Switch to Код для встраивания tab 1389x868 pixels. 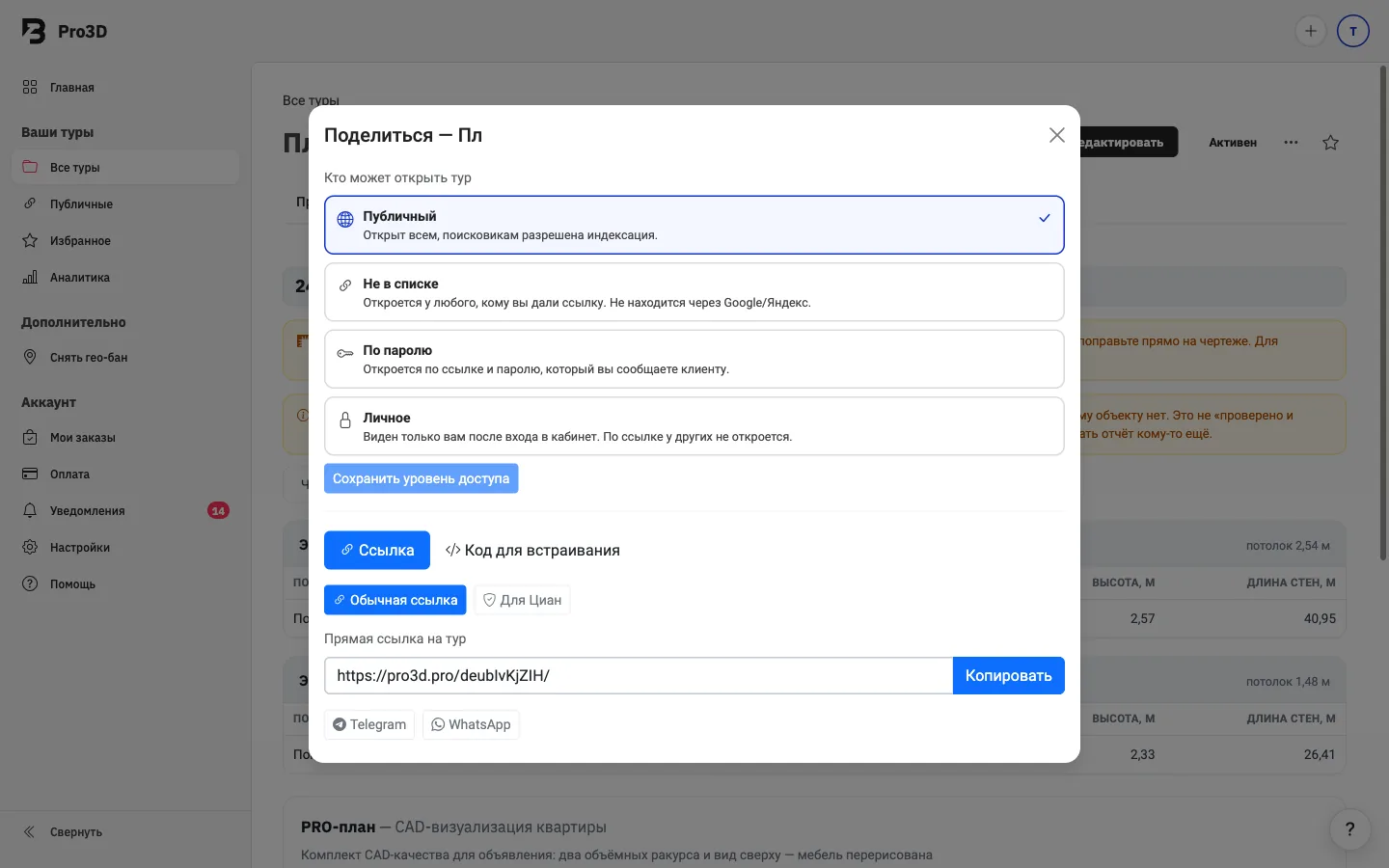(x=532, y=550)
